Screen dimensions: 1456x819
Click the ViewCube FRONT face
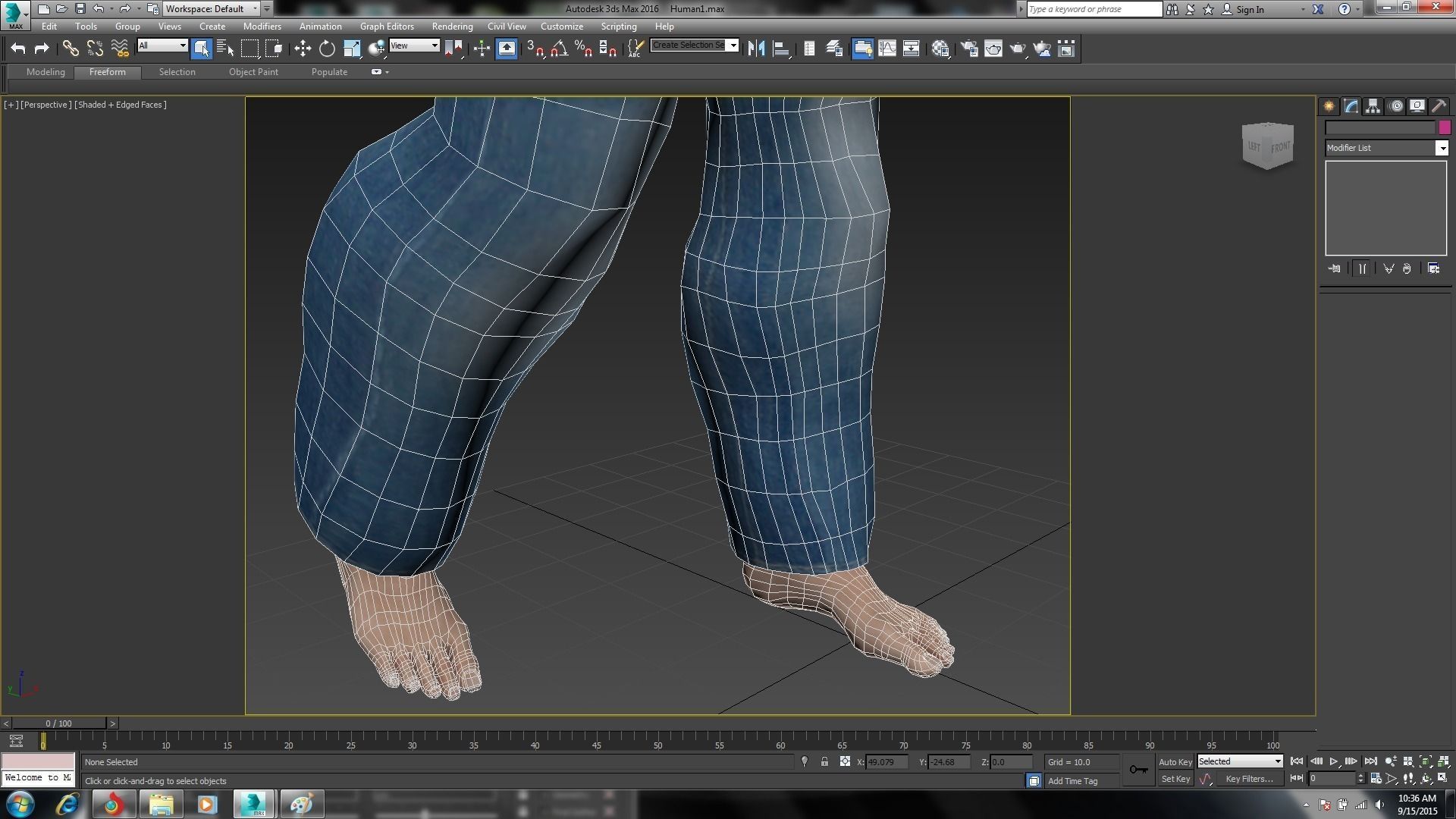1280,147
